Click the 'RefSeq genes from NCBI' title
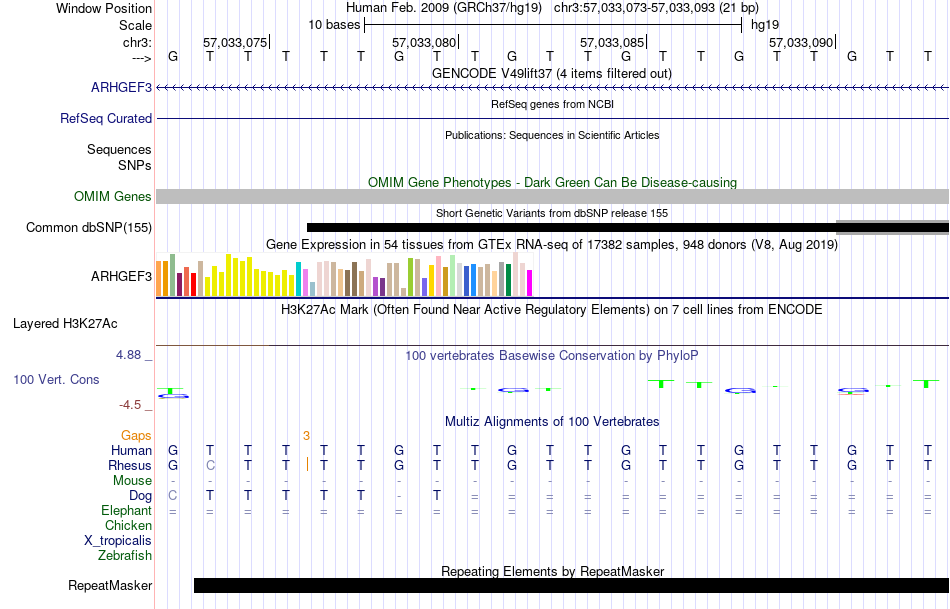The height and width of the screenshot is (609, 950). pyautogui.click(x=552, y=104)
